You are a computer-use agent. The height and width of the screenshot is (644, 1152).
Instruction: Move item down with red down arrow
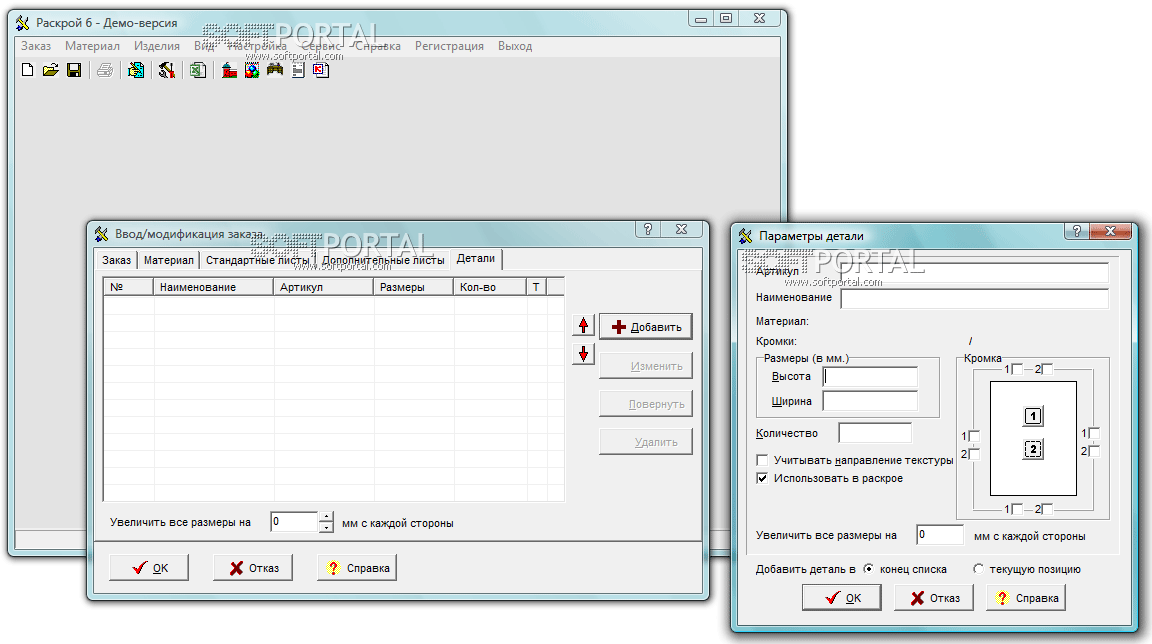[583, 354]
